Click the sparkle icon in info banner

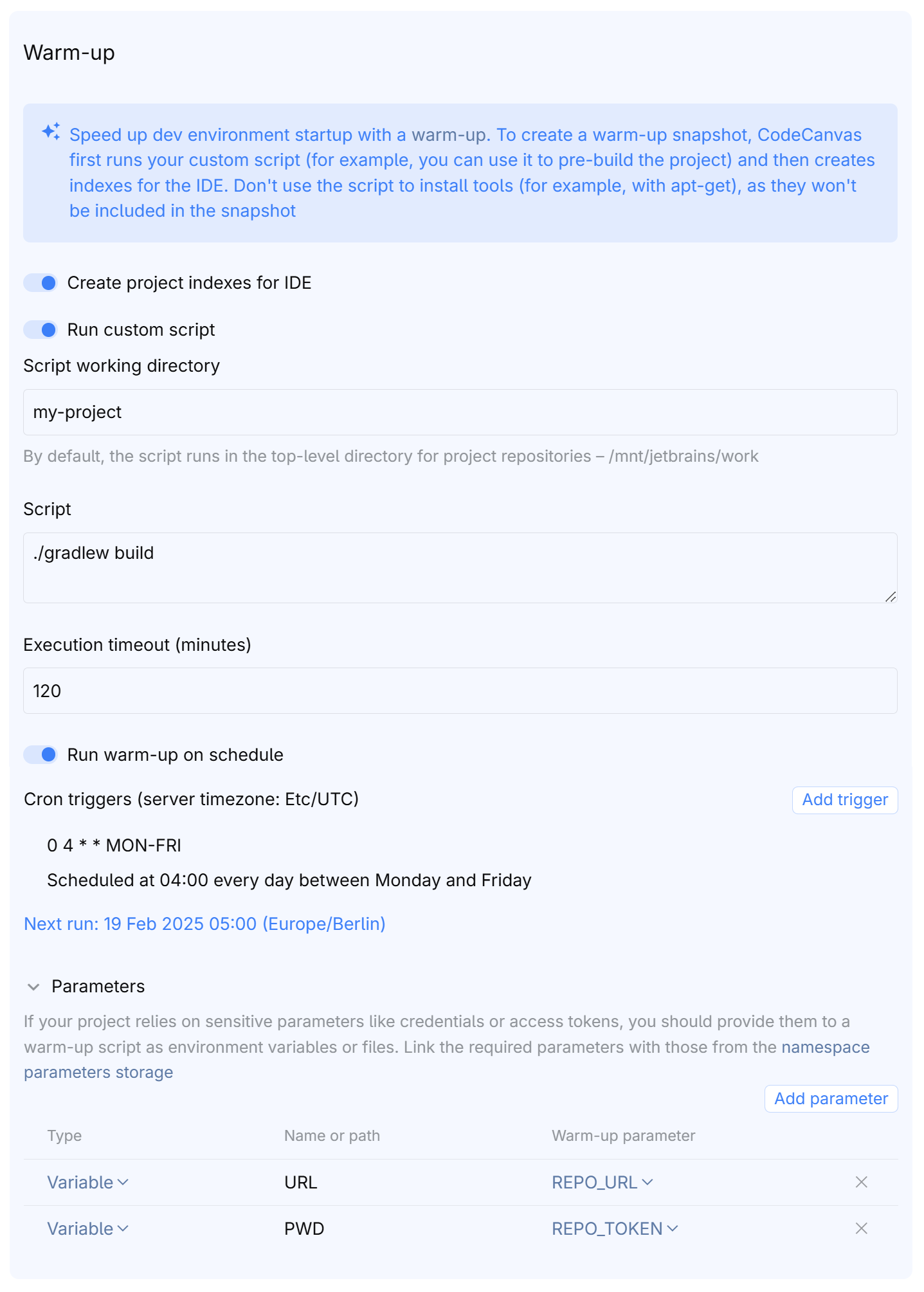tap(51, 132)
